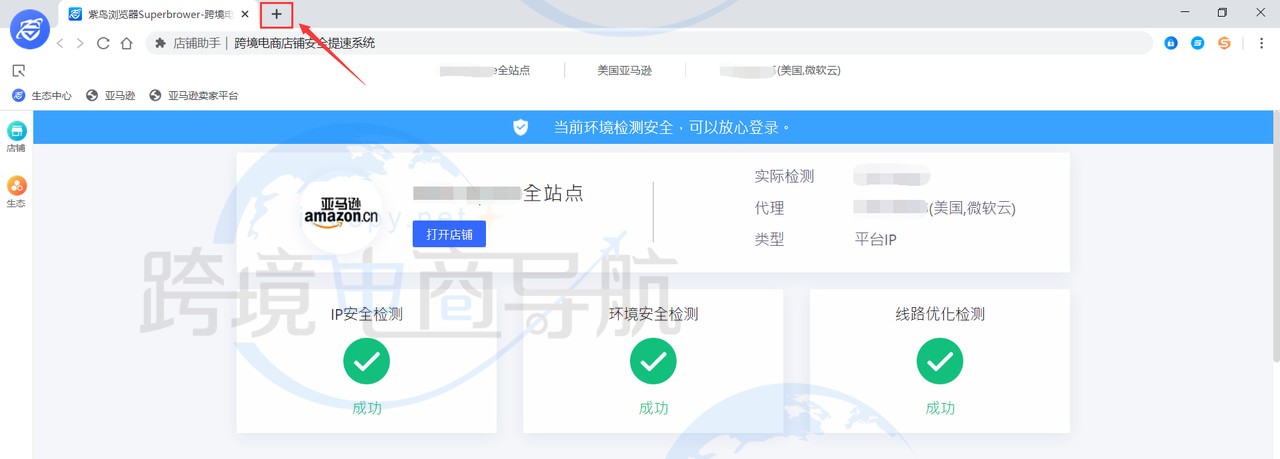Click the 环境安全检测 success checkmark
Viewport: 1280px width, 459px height.
click(653, 361)
